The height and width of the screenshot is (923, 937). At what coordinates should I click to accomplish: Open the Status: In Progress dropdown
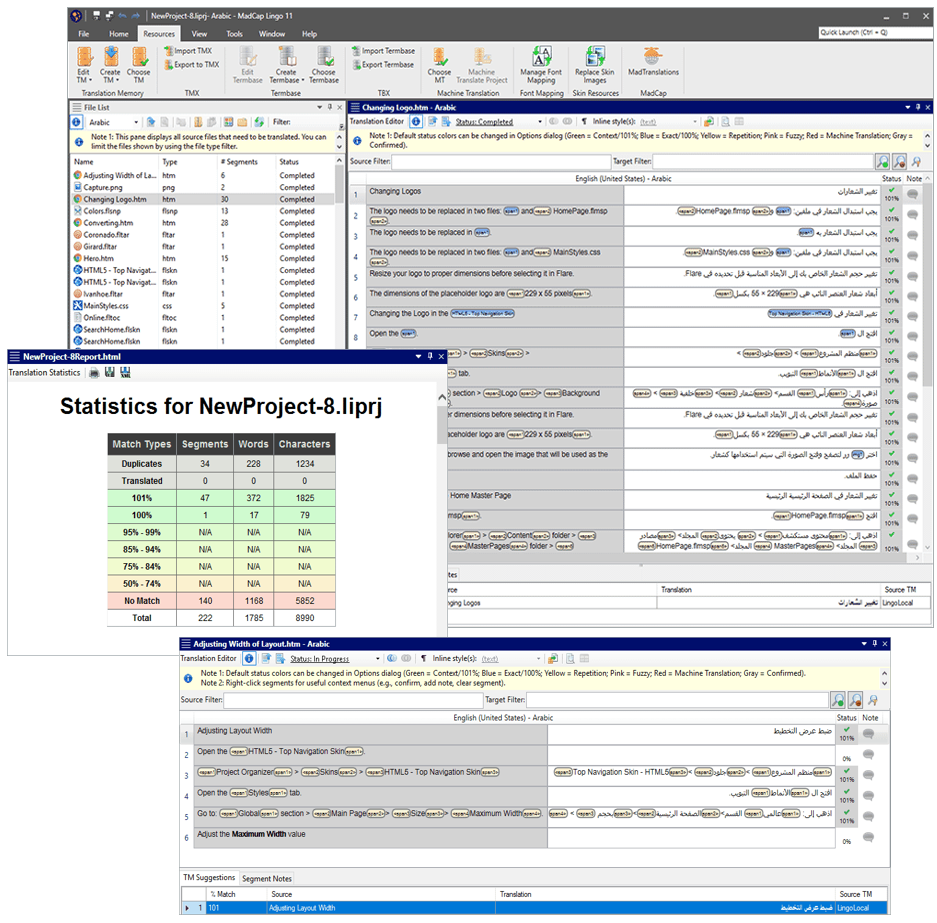(x=377, y=659)
